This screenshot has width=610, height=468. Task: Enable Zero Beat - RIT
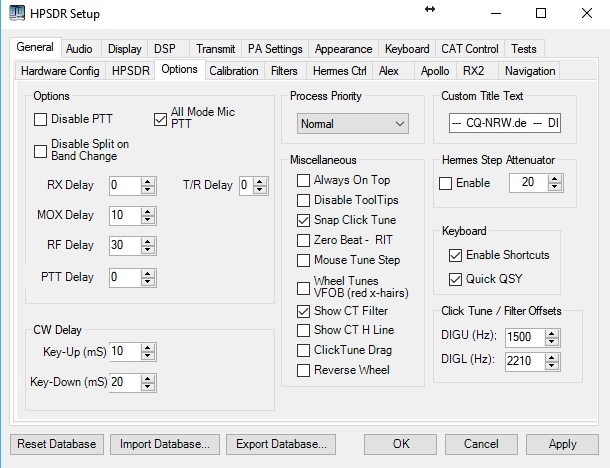click(303, 240)
